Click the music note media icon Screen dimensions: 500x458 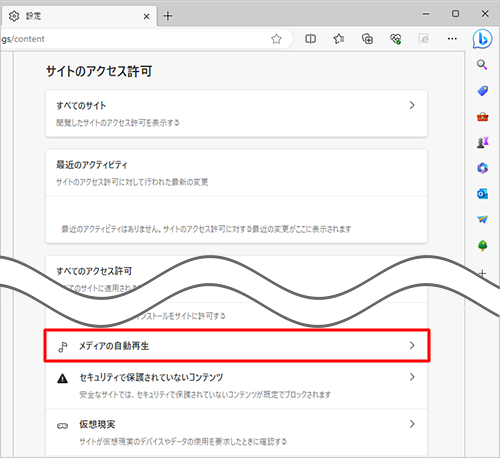63,347
